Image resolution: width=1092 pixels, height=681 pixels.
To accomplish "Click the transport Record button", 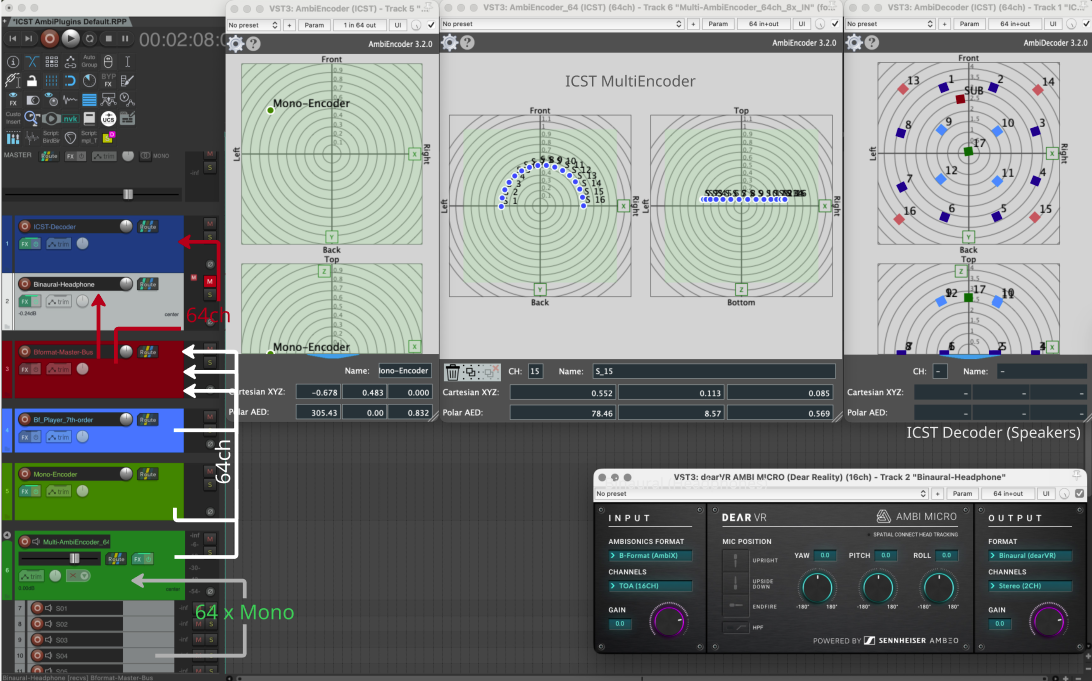I will tap(50, 38).
